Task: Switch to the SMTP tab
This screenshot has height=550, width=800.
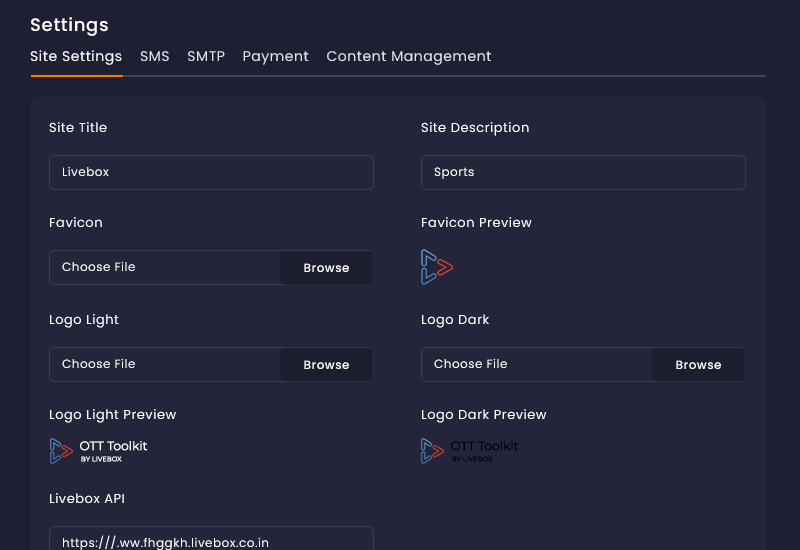Action: (x=206, y=56)
